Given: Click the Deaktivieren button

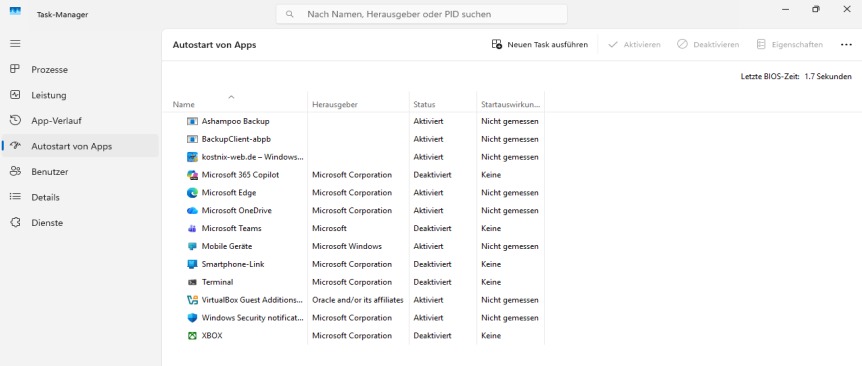Looking at the screenshot, I should pyautogui.click(x=708, y=45).
